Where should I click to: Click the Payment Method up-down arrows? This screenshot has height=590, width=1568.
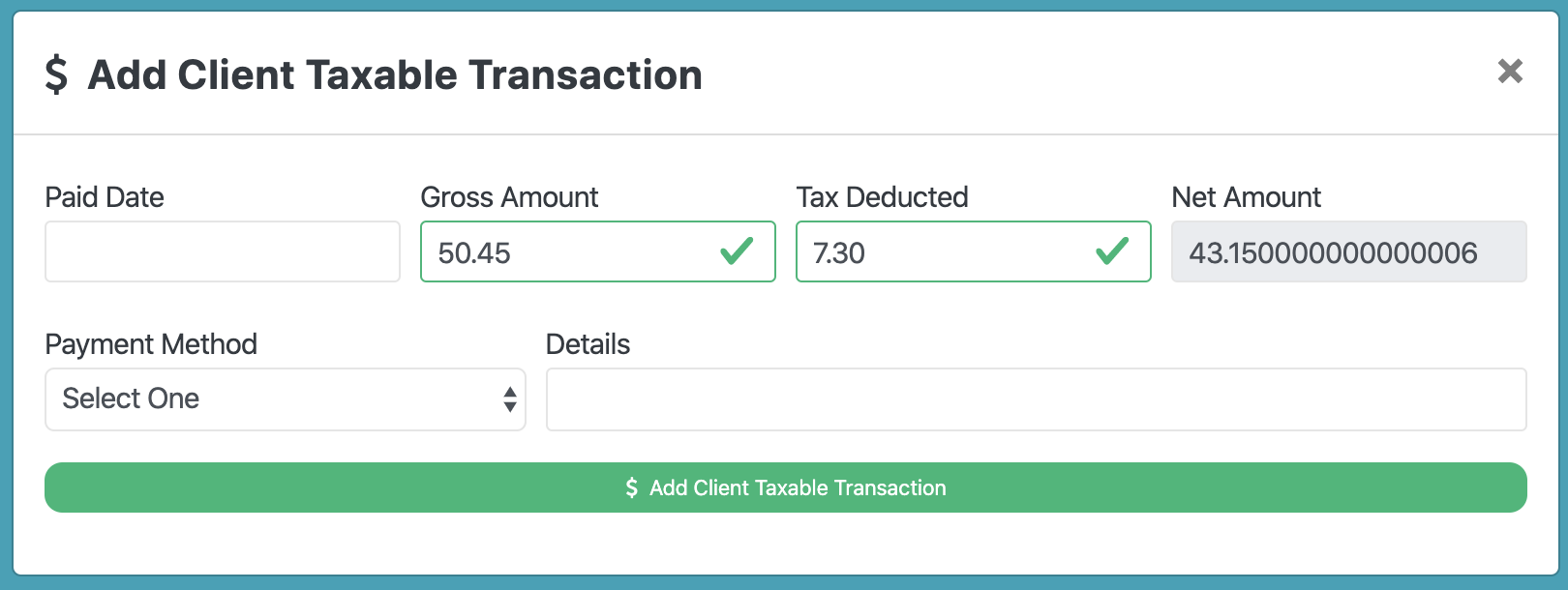tap(510, 399)
